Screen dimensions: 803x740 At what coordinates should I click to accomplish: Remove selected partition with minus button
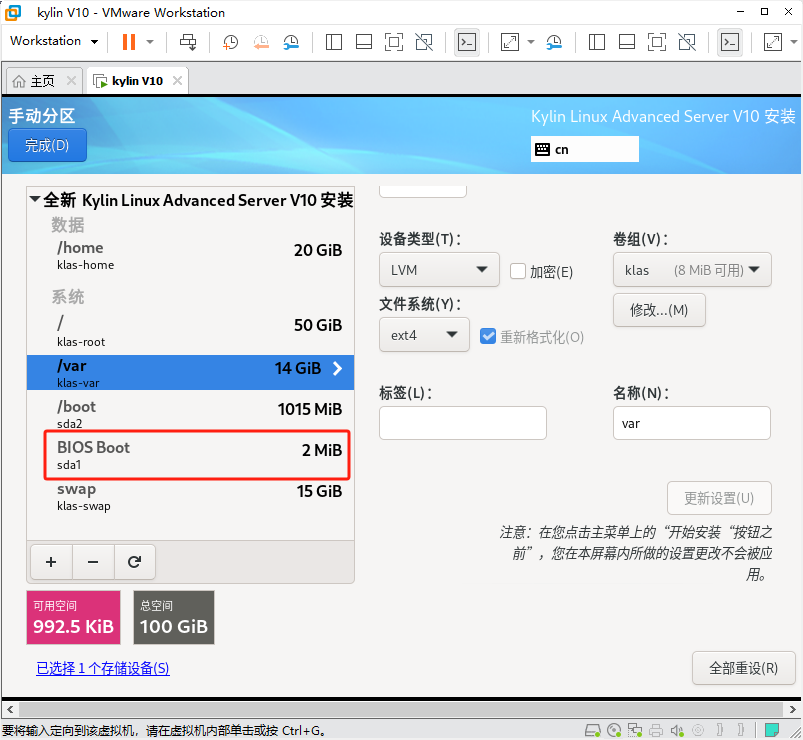(x=93, y=562)
